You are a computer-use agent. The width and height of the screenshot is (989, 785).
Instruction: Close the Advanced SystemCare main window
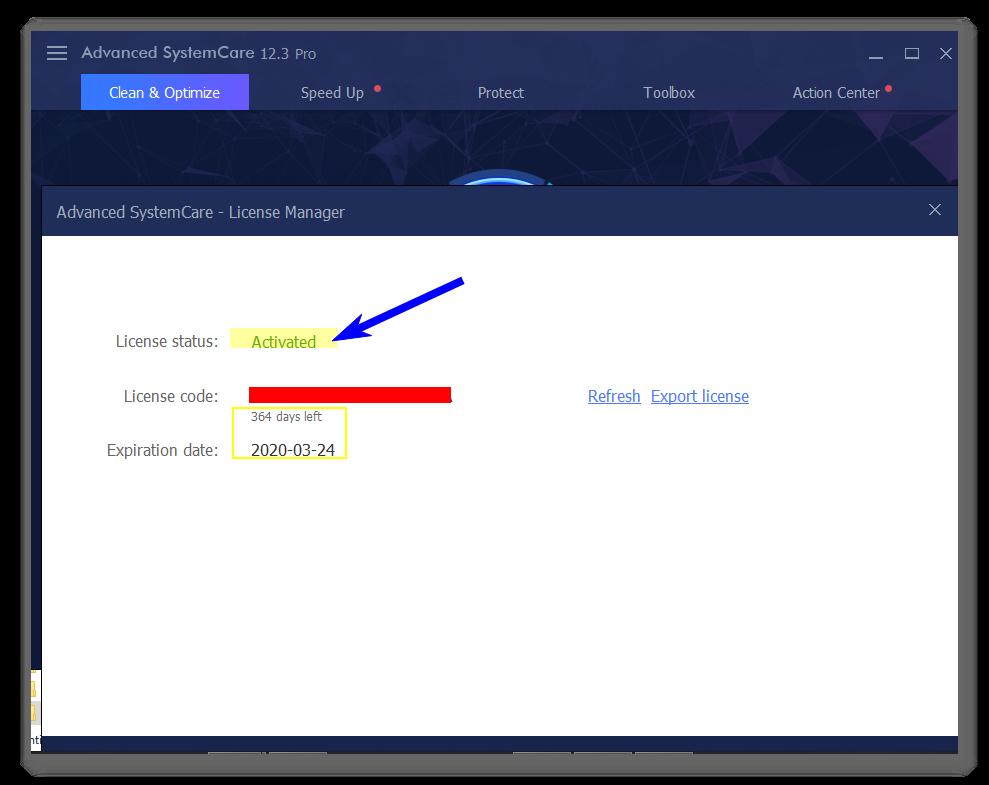click(x=945, y=54)
